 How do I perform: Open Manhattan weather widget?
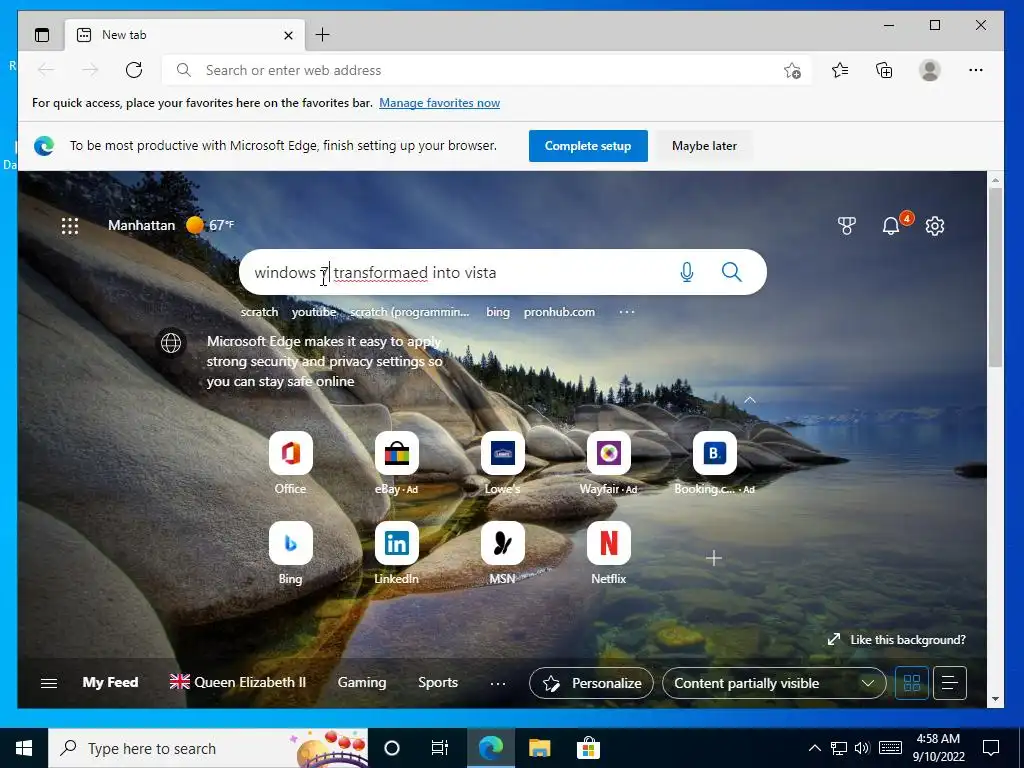point(170,225)
